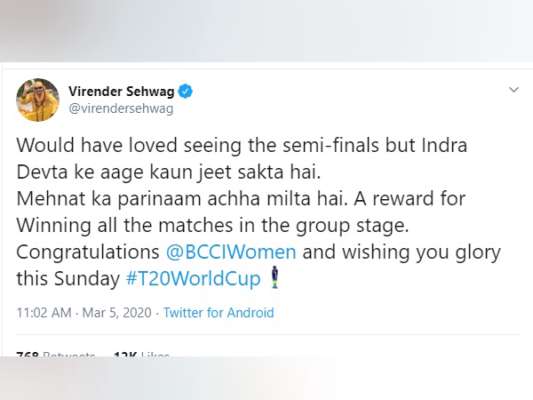Image resolution: width=533 pixels, height=400 pixels.
Task: Open the @BCCIWomen mention
Action: tap(231, 252)
